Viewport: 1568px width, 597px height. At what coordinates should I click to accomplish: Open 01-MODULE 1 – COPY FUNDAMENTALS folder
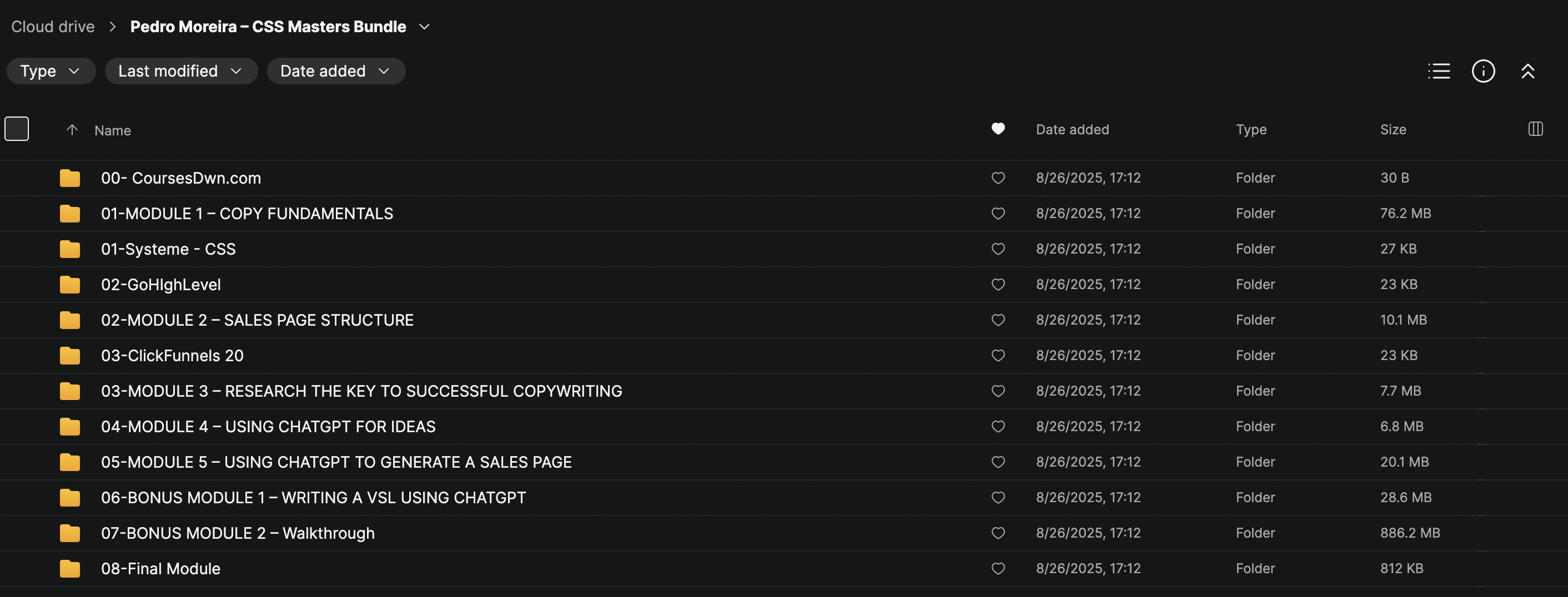point(247,214)
